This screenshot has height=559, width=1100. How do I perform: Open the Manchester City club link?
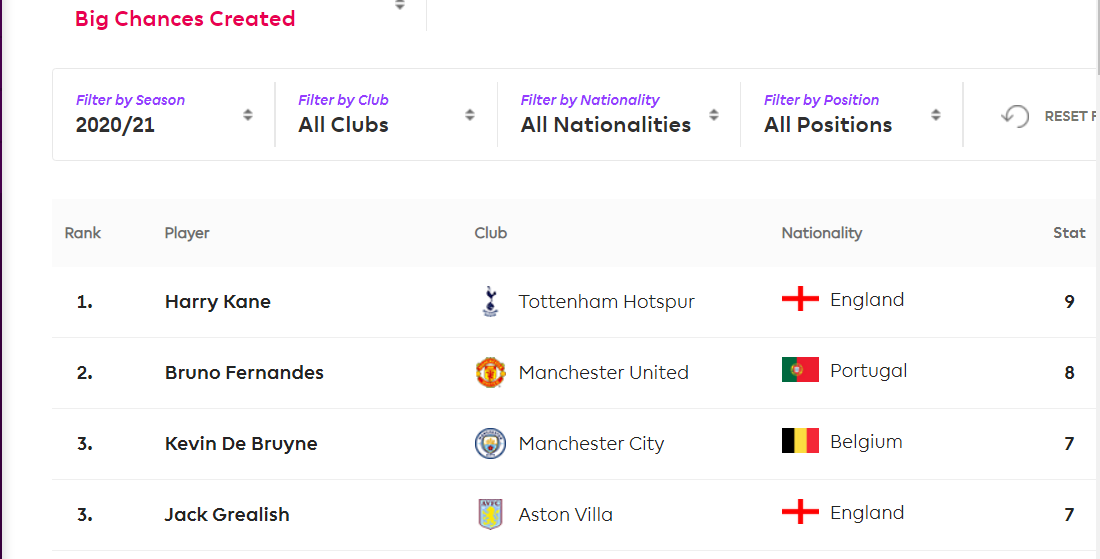(x=591, y=444)
